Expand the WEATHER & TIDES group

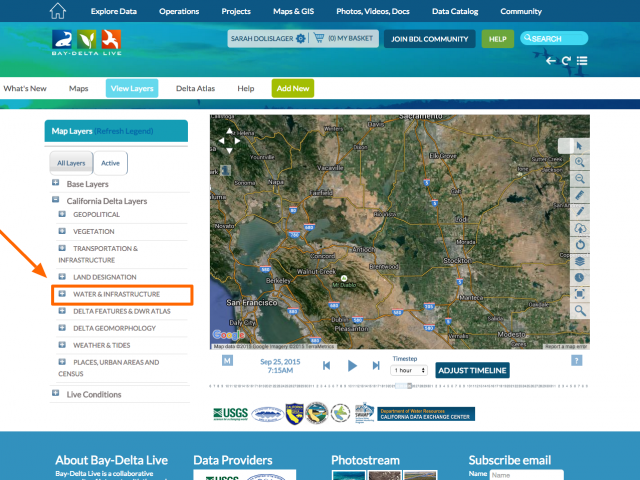click(62, 344)
